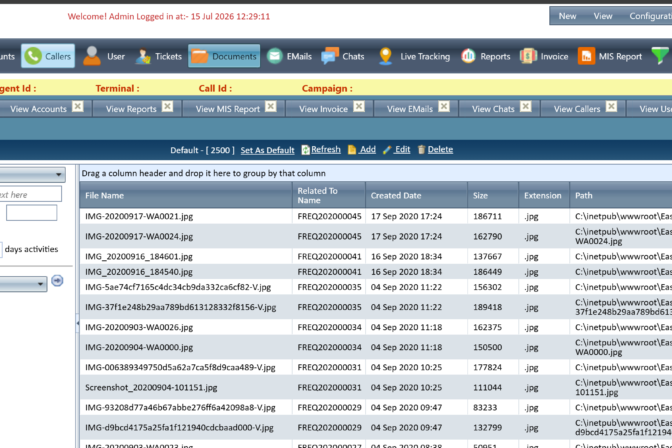
Task: Click the blue go arrow icon
Action: coord(57,281)
